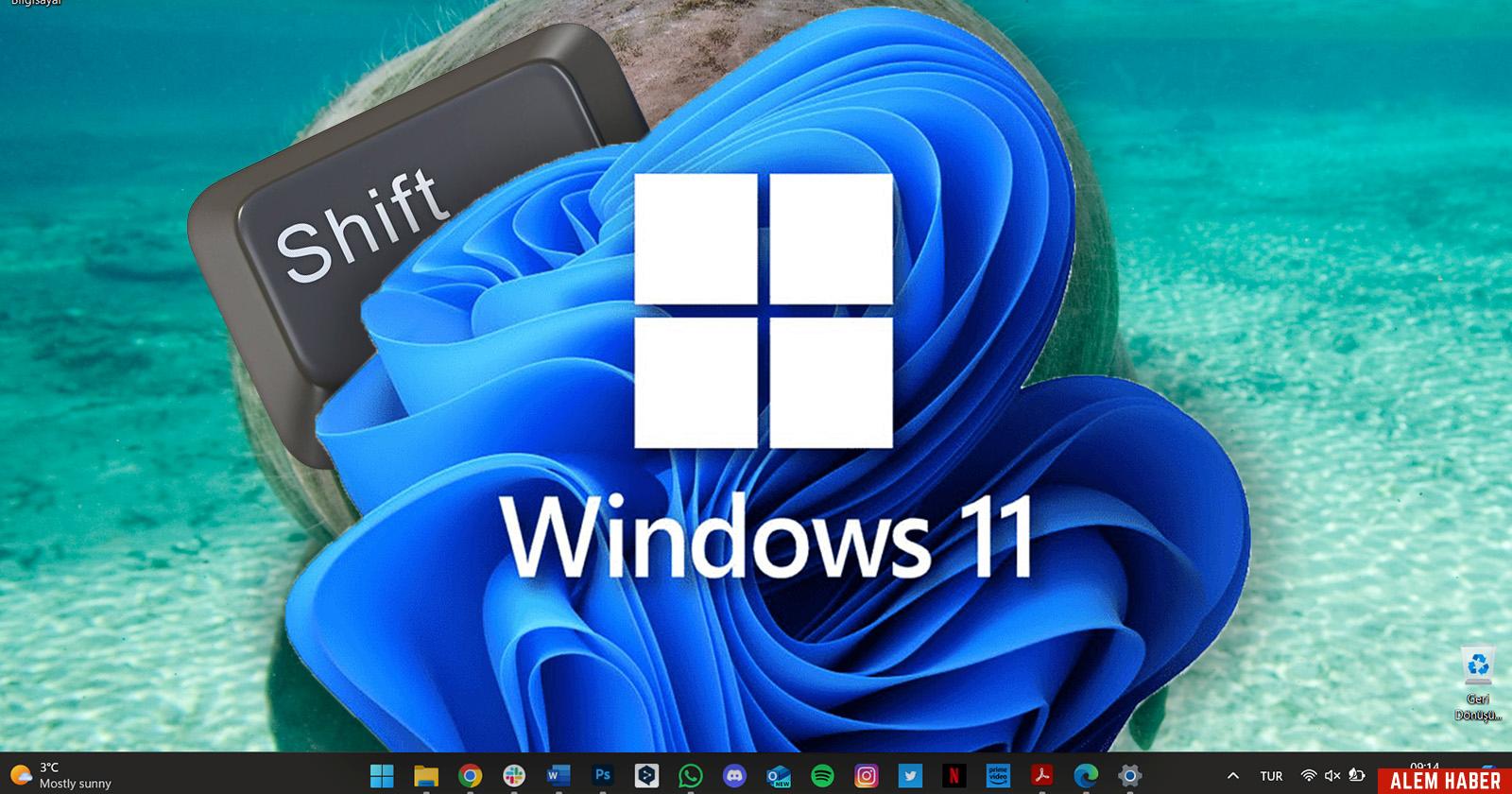
Task: Open WhatsApp from the taskbar
Action: [691, 776]
